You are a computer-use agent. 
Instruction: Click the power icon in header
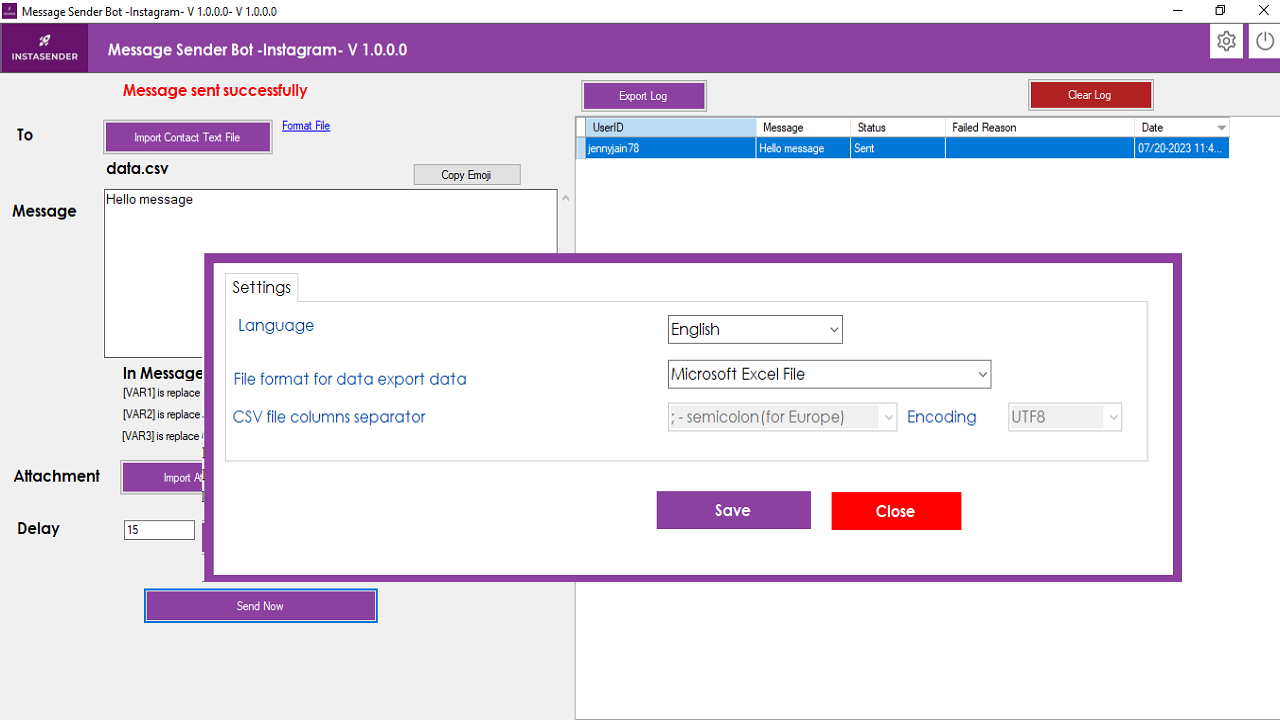pos(1265,42)
